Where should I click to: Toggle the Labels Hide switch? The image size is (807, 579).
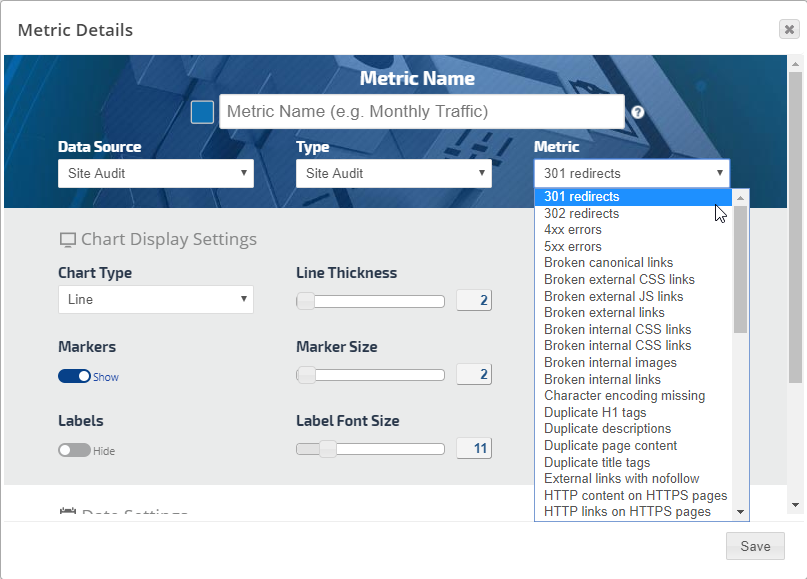pyautogui.click(x=74, y=450)
